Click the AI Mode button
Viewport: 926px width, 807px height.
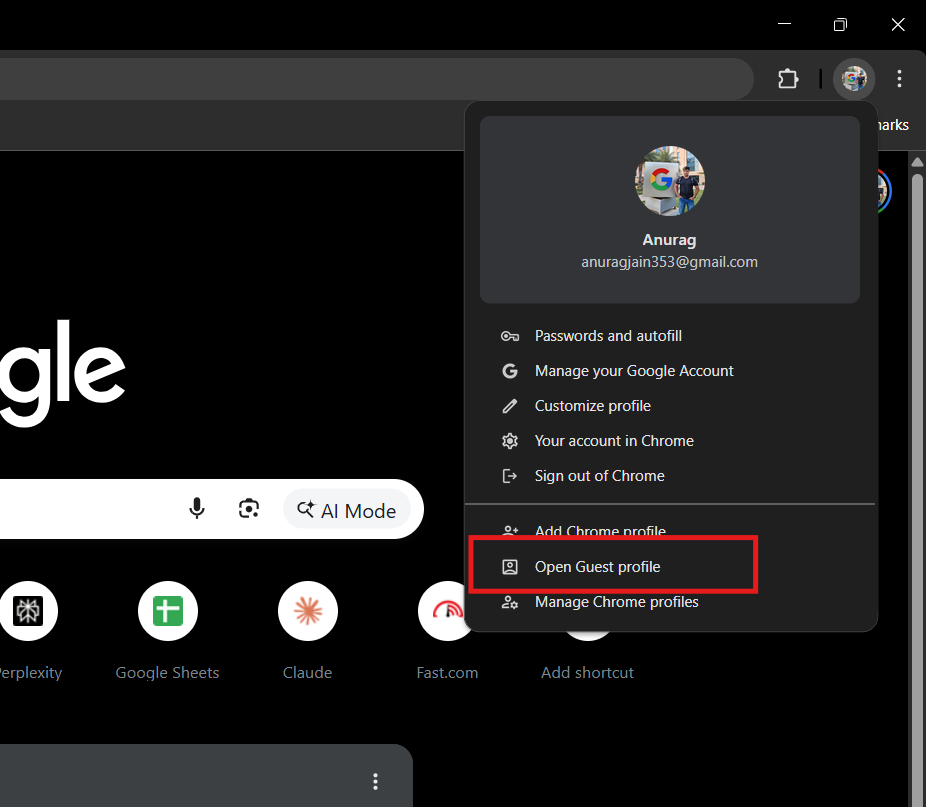coord(347,510)
